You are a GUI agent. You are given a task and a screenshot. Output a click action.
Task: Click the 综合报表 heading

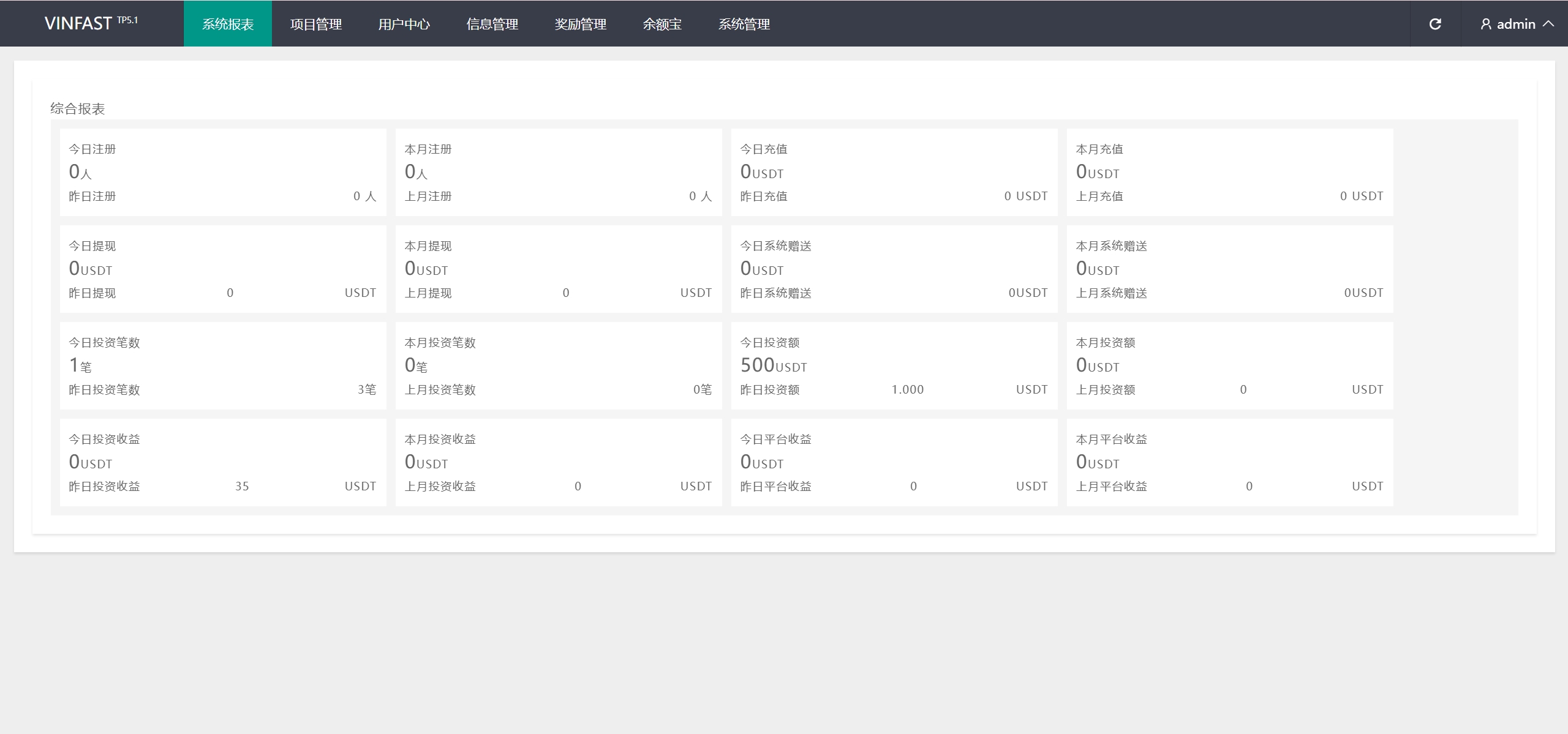pos(78,109)
